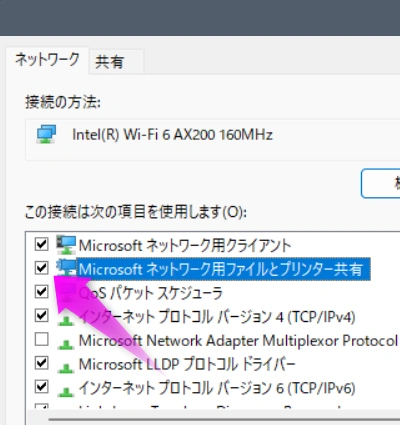This screenshot has width=400, height=425.
Task: Select インターネット プロトコル バージョン 4 list item
Action: click(217, 317)
